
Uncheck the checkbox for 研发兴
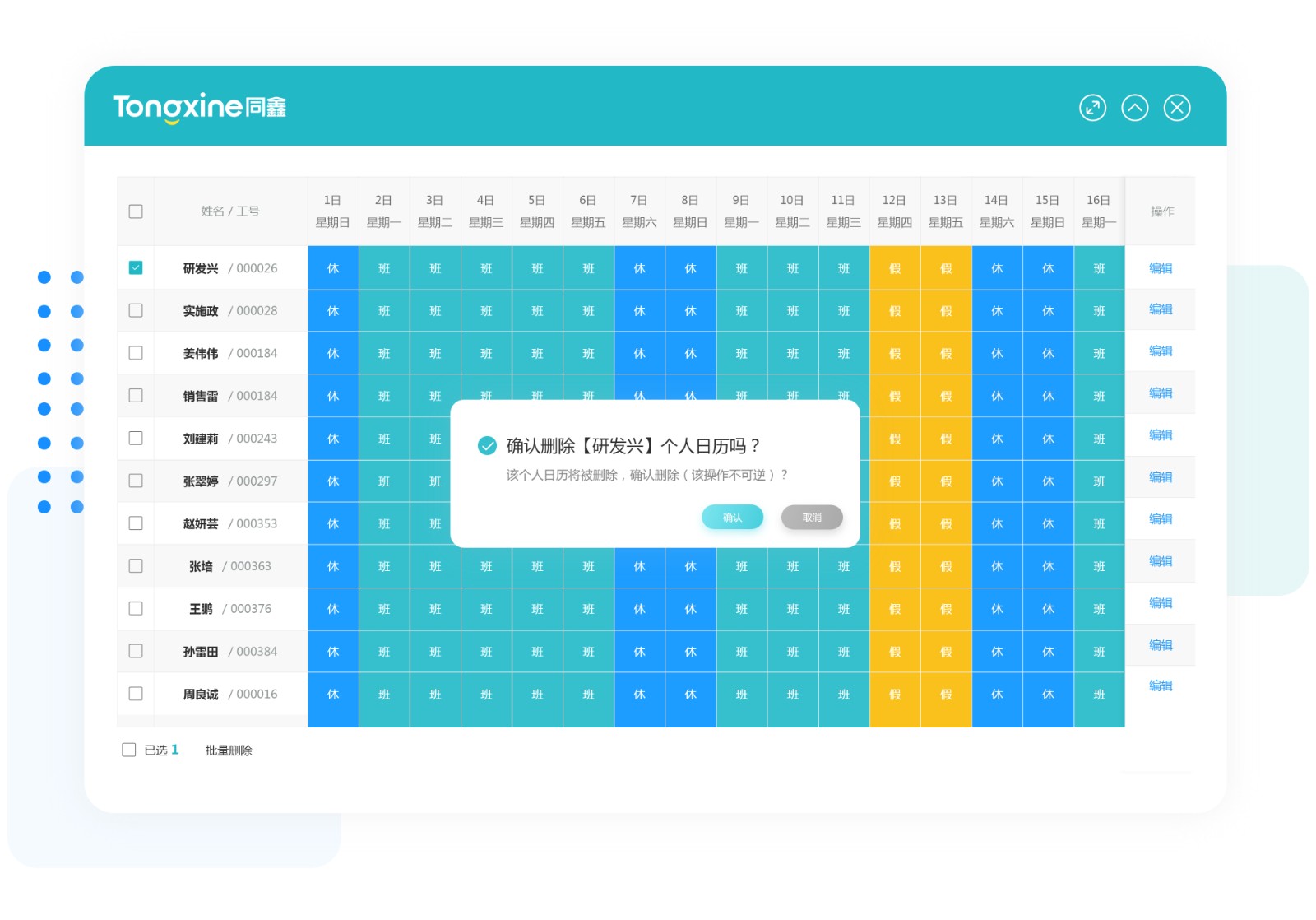(136, 267)
